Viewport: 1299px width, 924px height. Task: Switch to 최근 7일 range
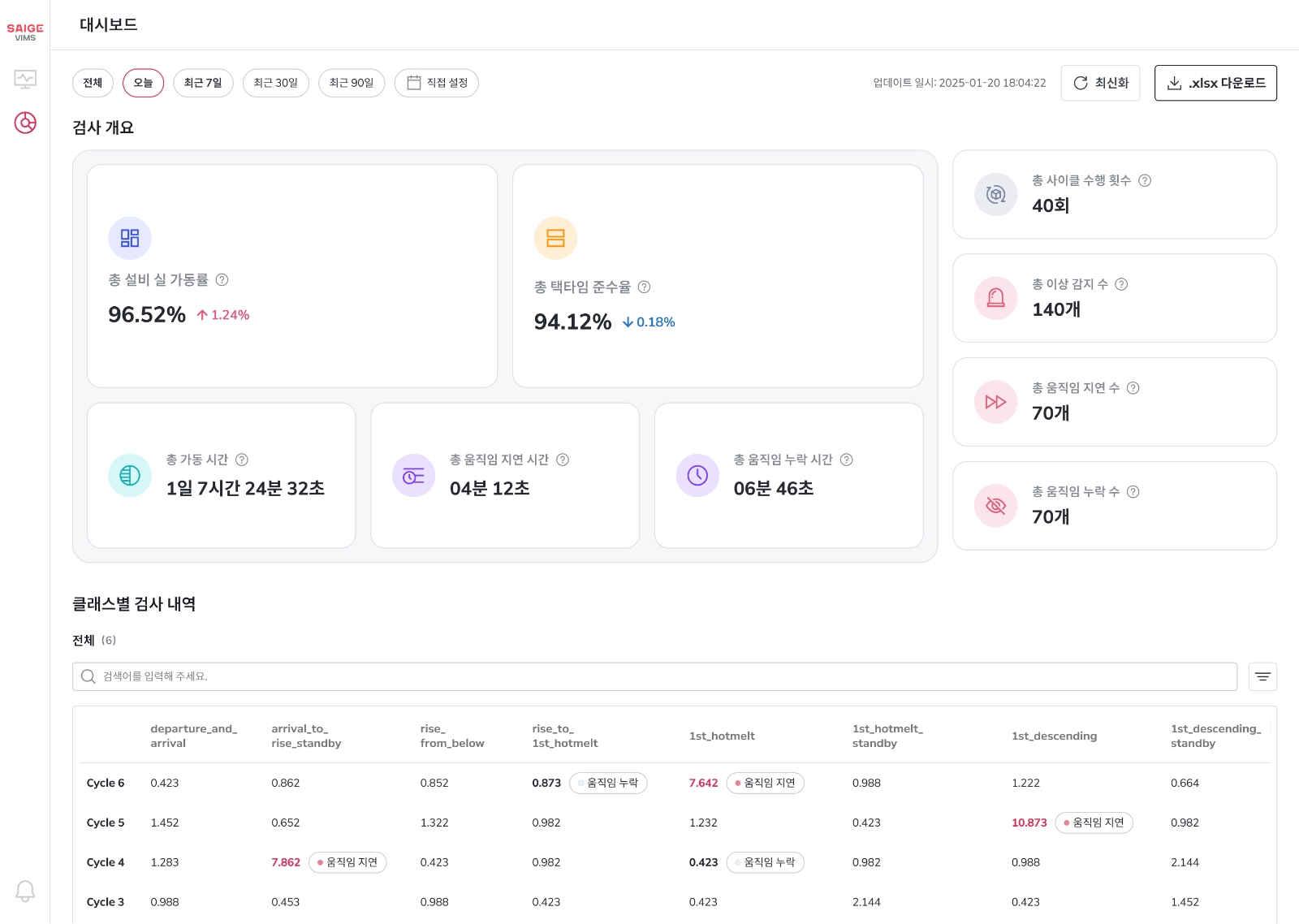click(203, 83)
